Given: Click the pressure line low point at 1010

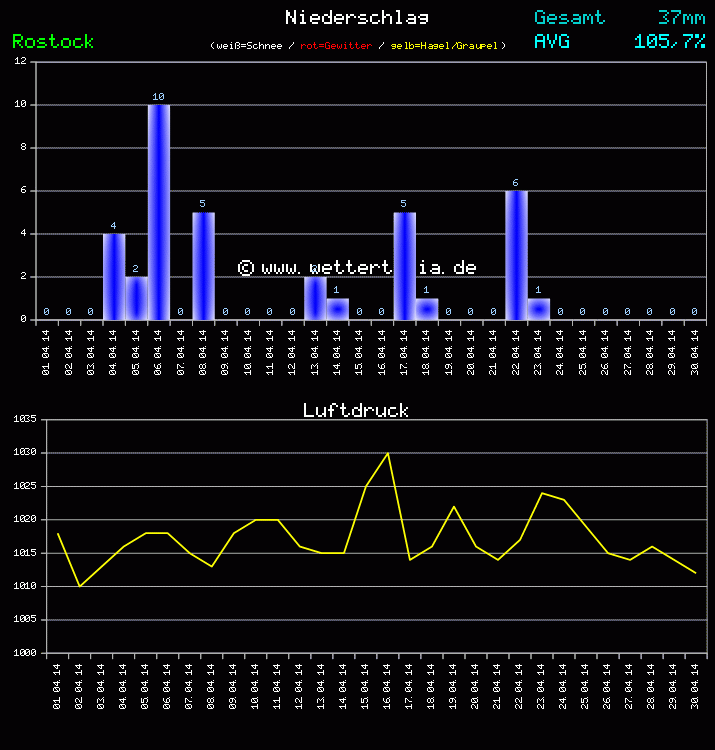Looking at the screenshot, I should pyautogui.click(x=80, y=586).
